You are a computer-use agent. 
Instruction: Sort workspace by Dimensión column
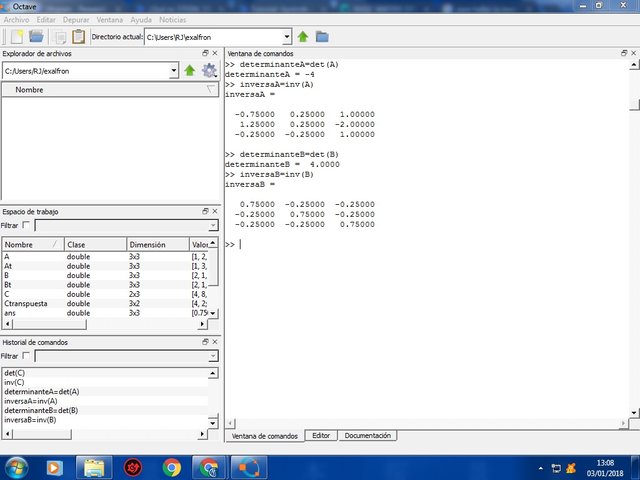pyautogui.click(x=158, y=244)
